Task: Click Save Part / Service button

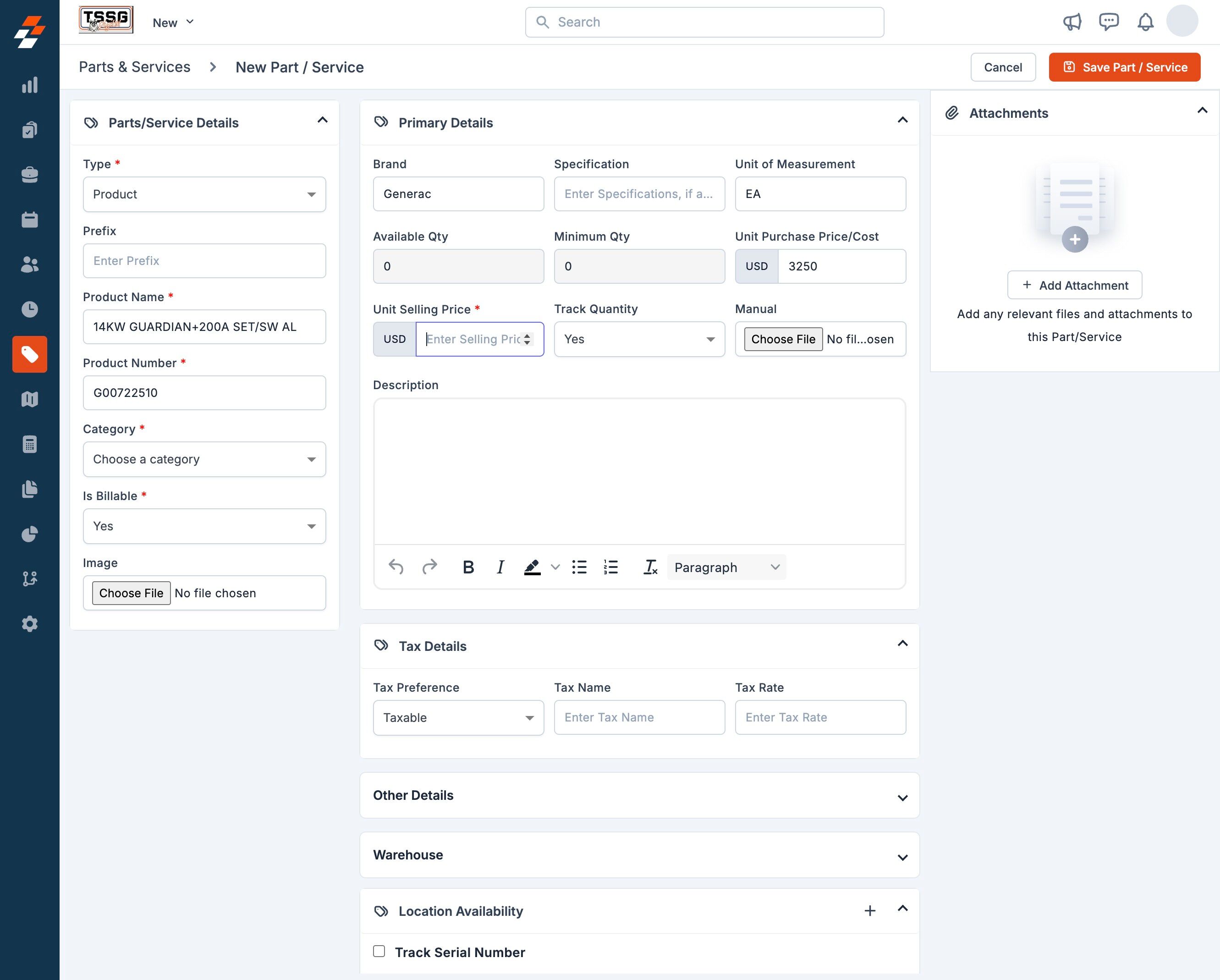Action: coord(1124,67)
